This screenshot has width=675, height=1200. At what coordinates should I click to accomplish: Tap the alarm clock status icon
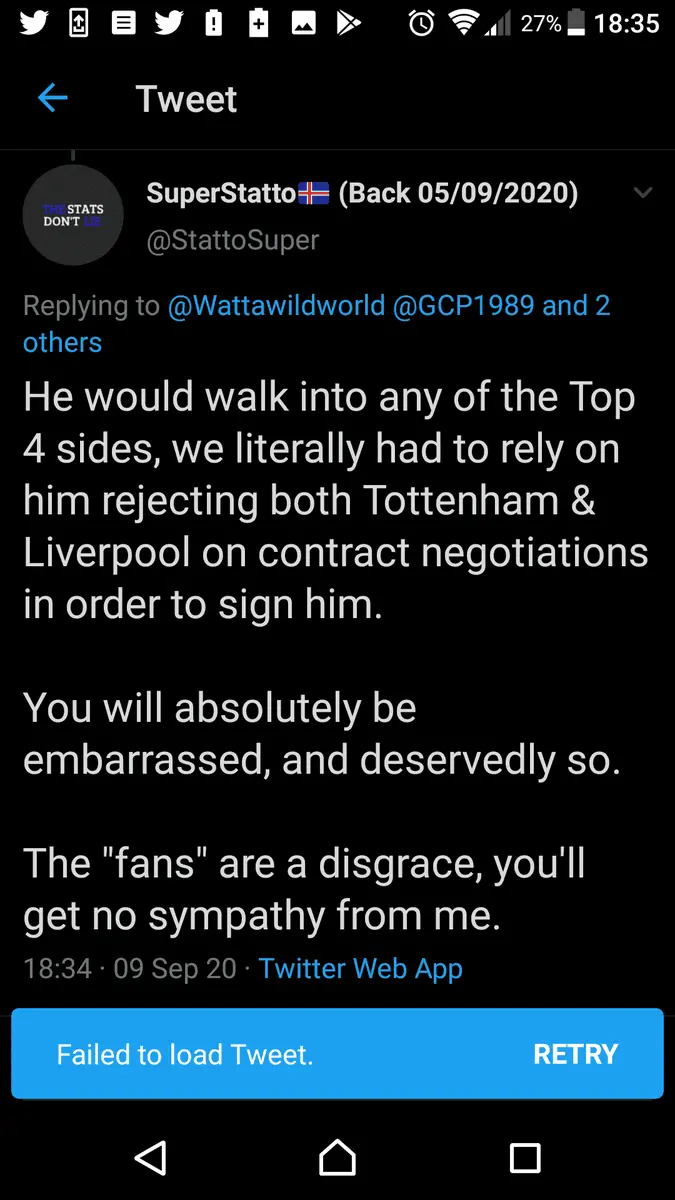pos(422,23)
